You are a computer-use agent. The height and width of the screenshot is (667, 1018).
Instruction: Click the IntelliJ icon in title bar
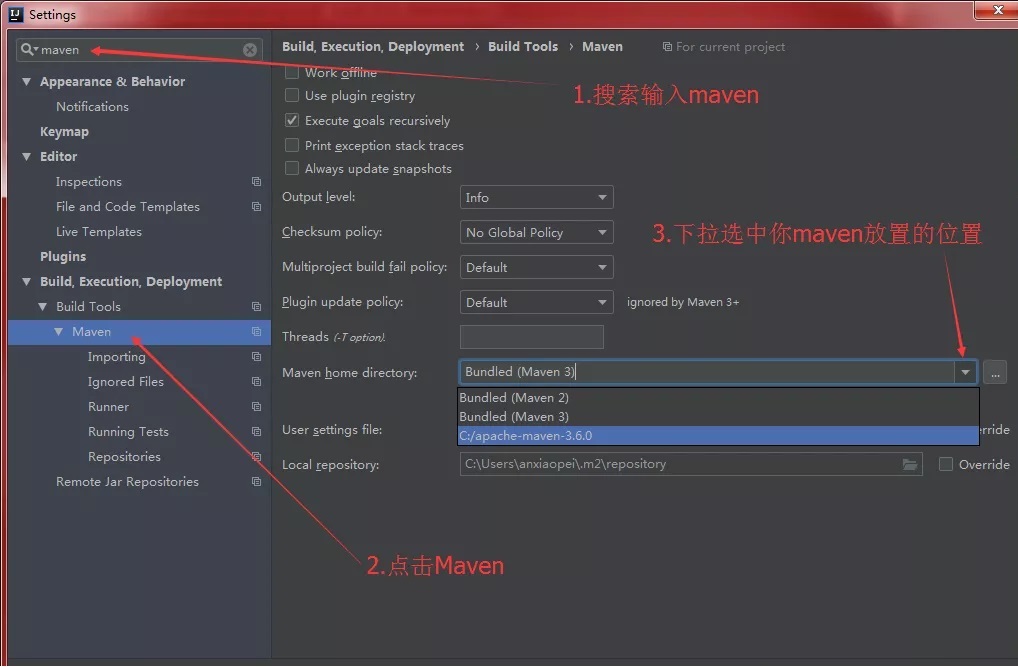pyautogui.click(x=16, y=14)
